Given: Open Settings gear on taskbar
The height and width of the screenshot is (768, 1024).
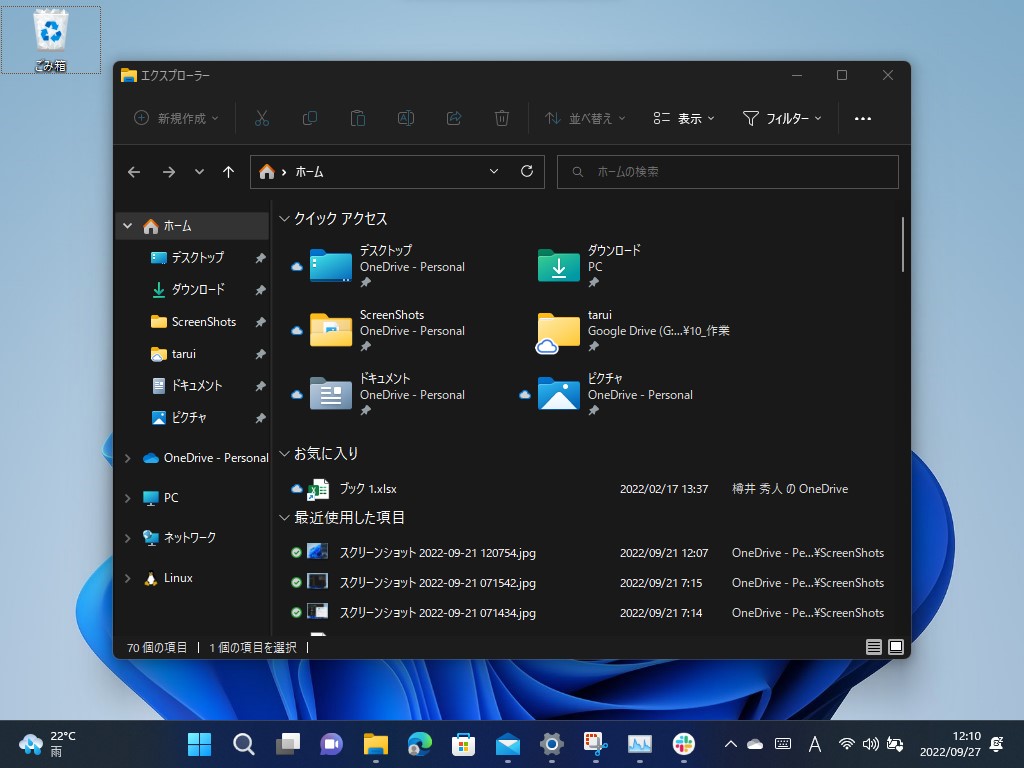Looking at the screenshot, I should coord(551,744).
